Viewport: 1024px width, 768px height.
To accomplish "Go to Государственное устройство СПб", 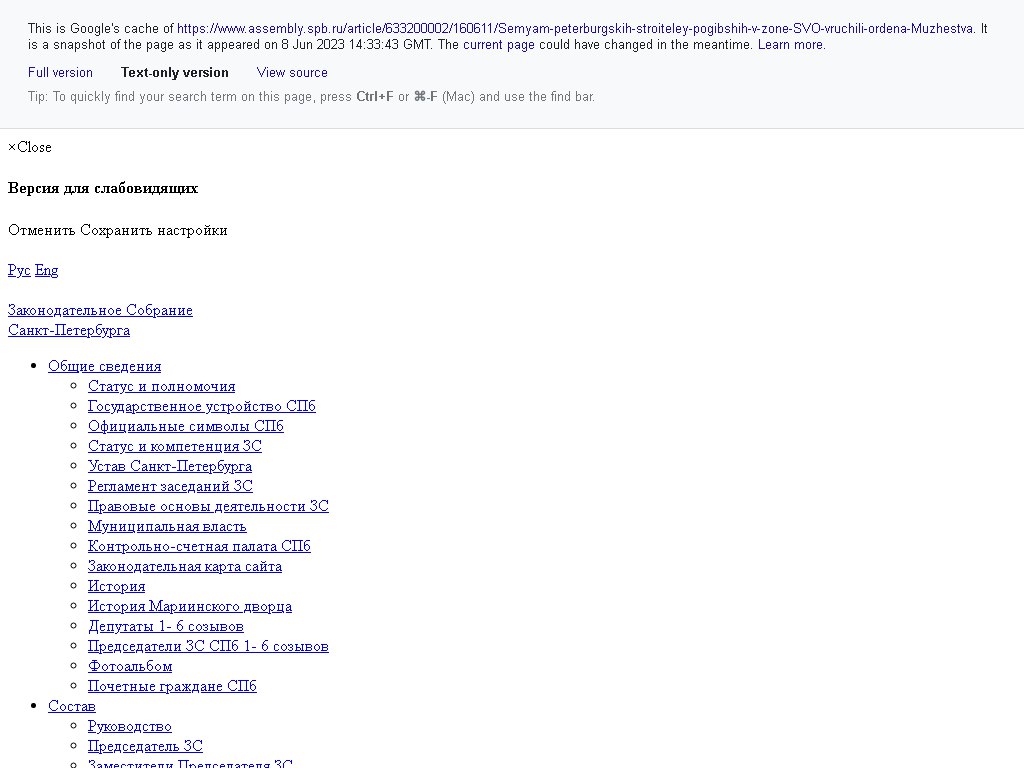I will point(201,406).
